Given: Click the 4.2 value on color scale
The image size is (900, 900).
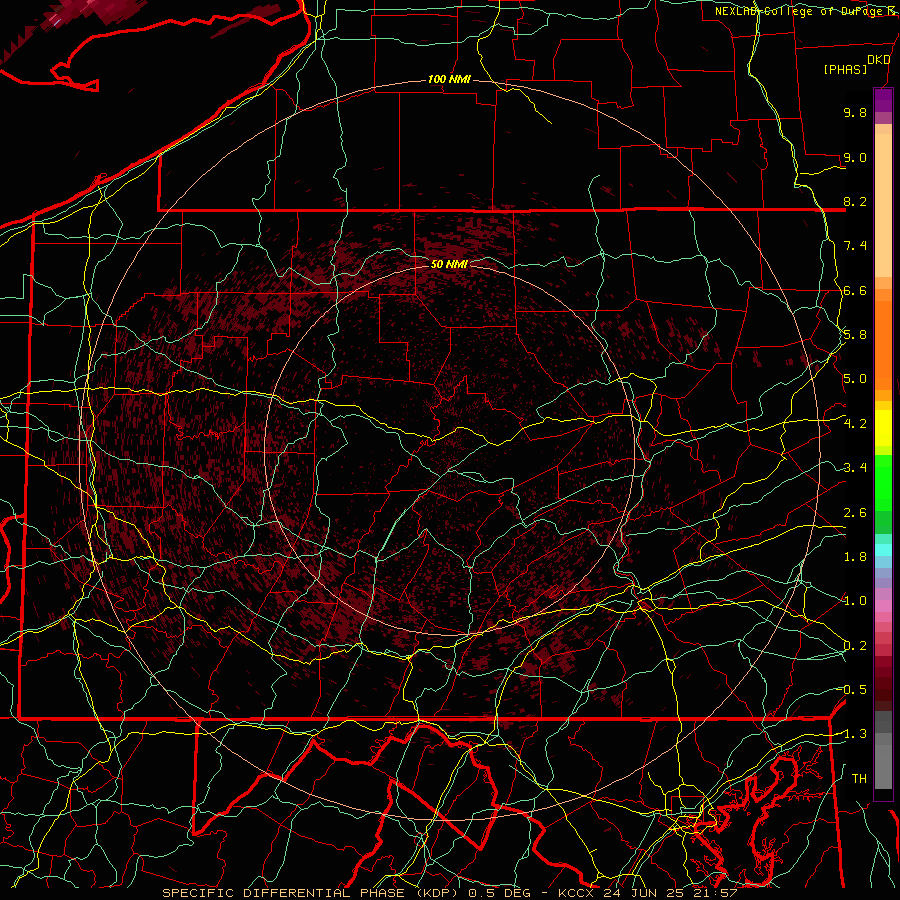Looking at the screenshot, I should pos(855,424).
